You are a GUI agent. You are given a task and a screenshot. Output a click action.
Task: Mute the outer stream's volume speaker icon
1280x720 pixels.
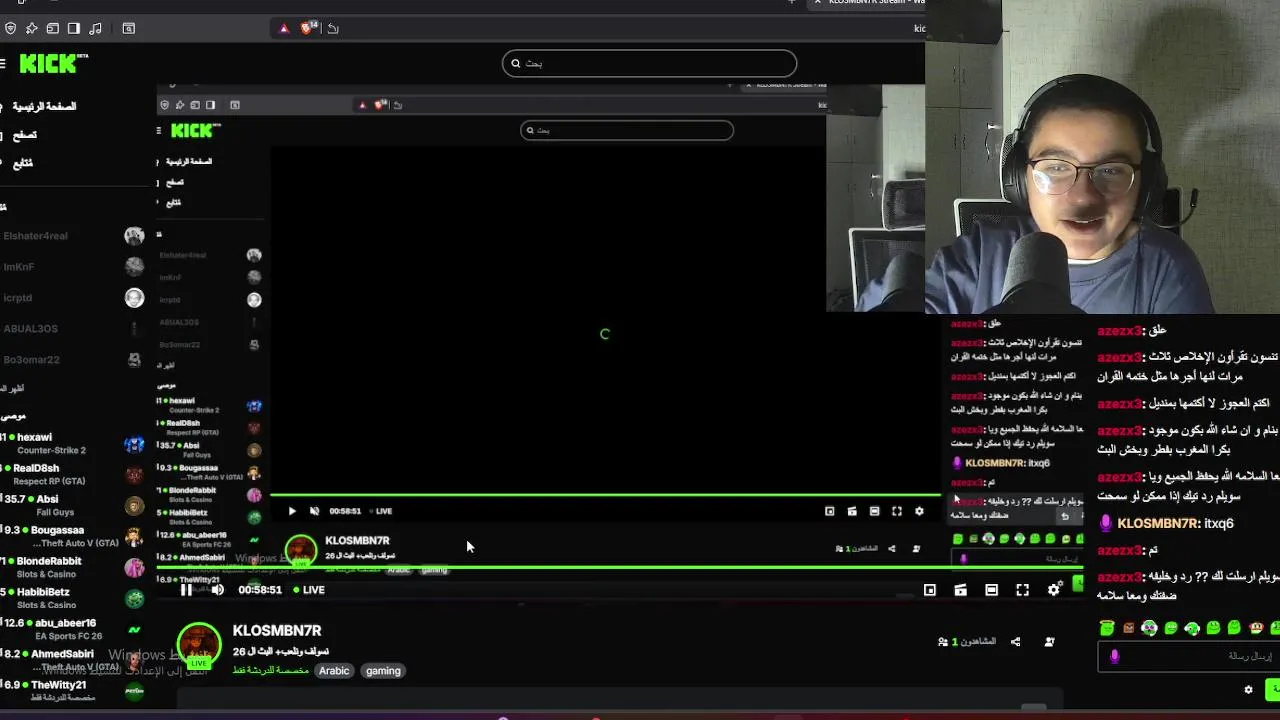click(217, 590)
